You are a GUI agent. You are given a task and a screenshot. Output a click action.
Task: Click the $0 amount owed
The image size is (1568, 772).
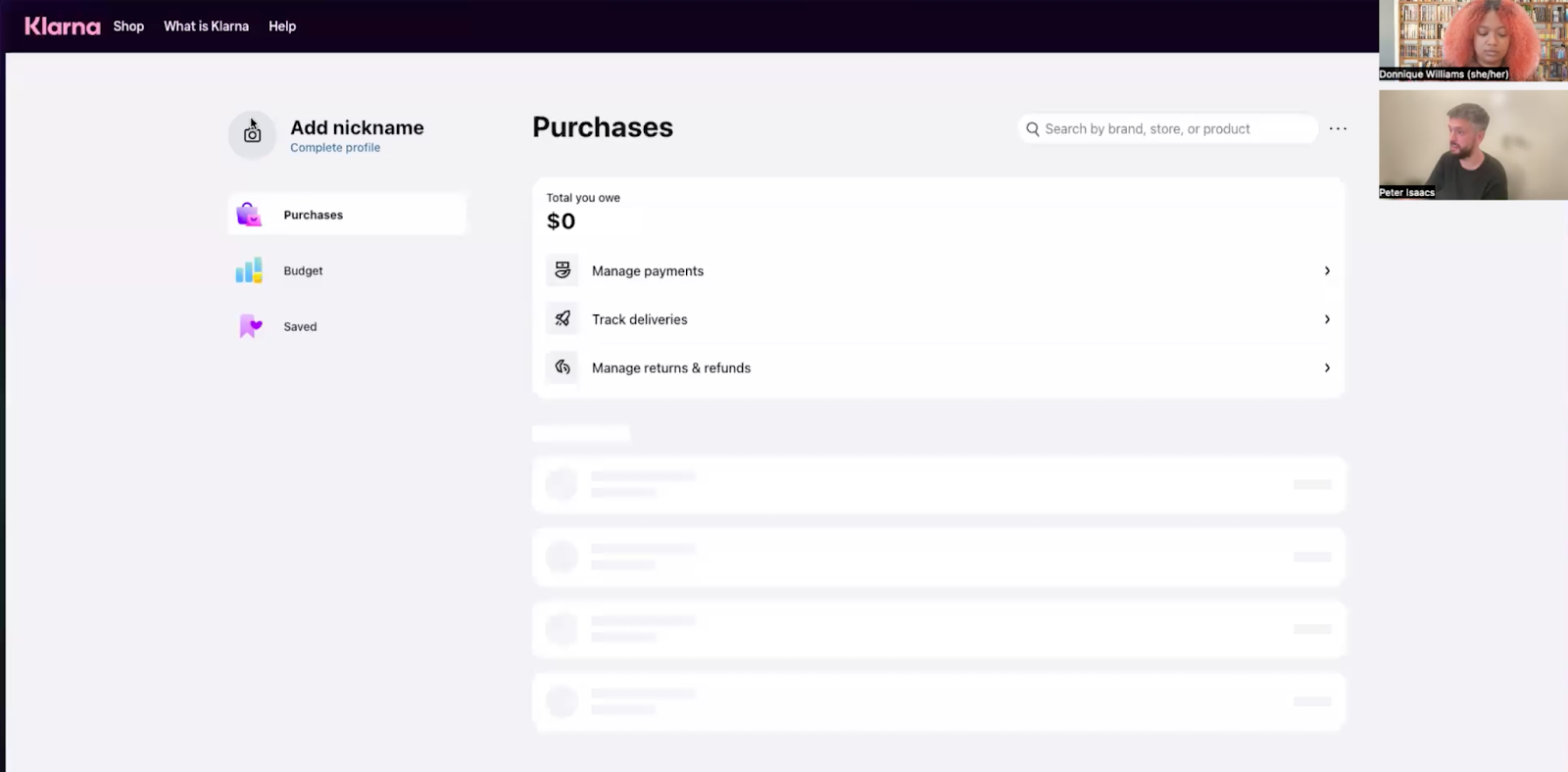(x=561, y=221)
